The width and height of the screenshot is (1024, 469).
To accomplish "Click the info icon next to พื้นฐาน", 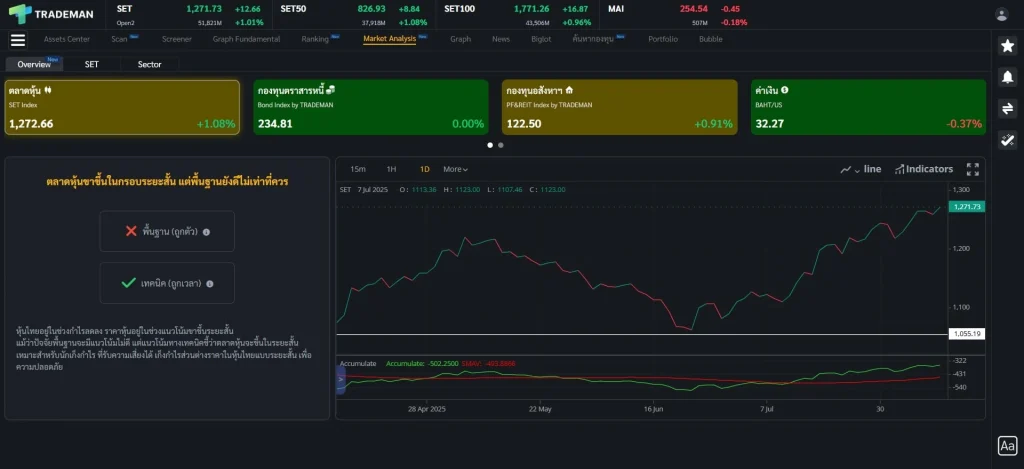I will pos(206,232).
